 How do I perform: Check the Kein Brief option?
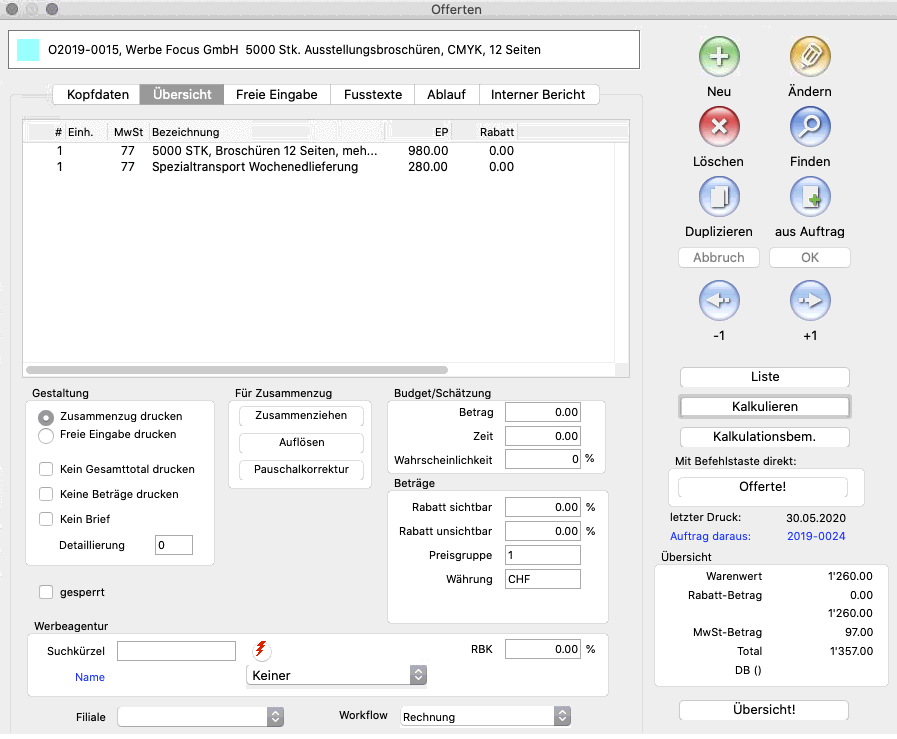(46, 519)
